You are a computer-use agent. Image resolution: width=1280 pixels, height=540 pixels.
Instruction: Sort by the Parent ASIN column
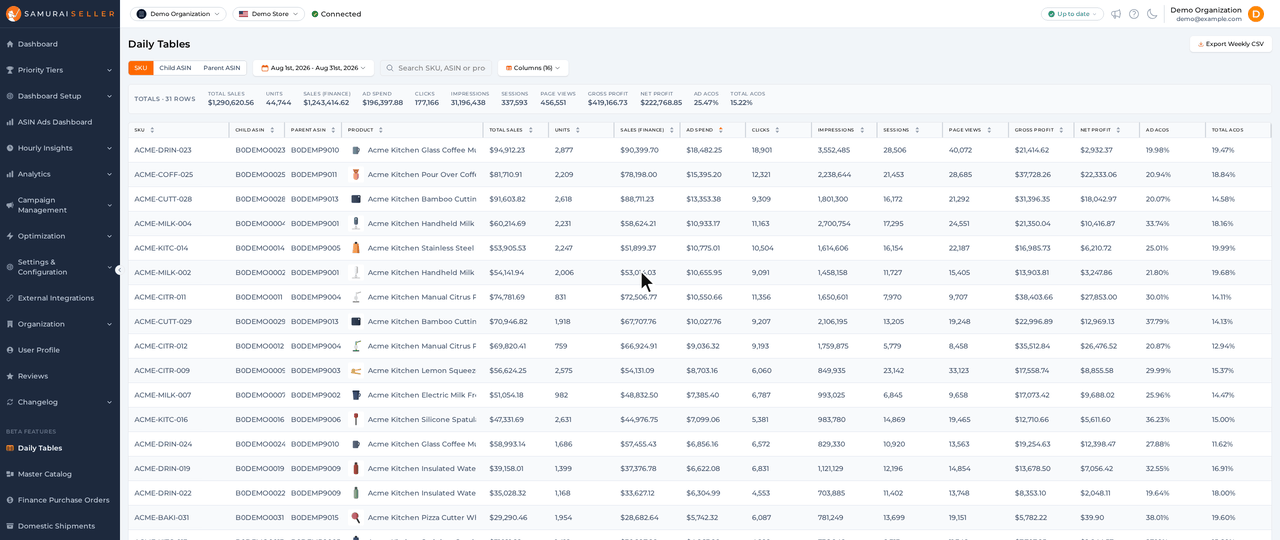coord(334,130)
